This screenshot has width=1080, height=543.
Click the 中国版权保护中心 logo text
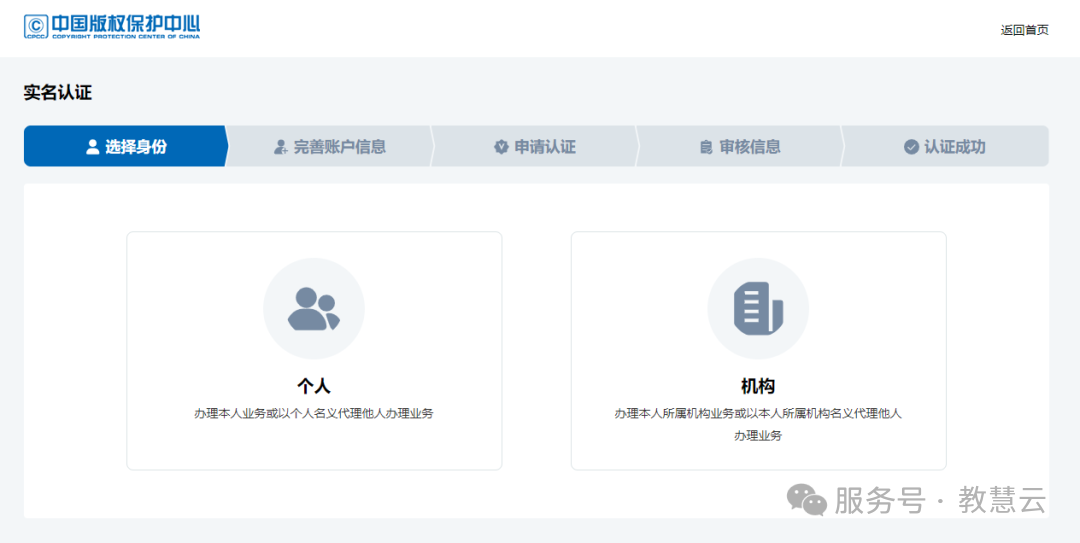(125, 22)
